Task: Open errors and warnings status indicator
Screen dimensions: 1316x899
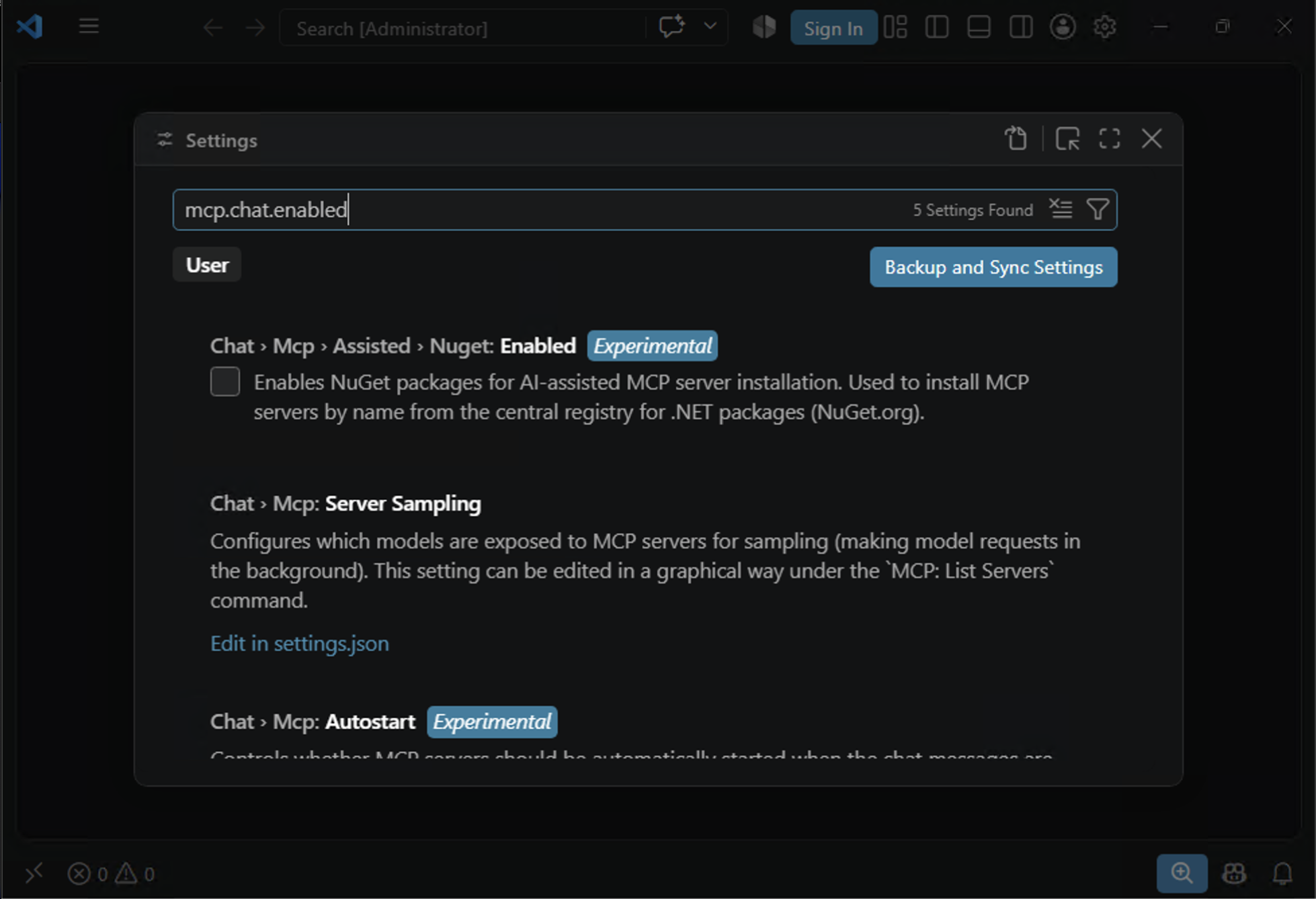Action: [111, 873]
